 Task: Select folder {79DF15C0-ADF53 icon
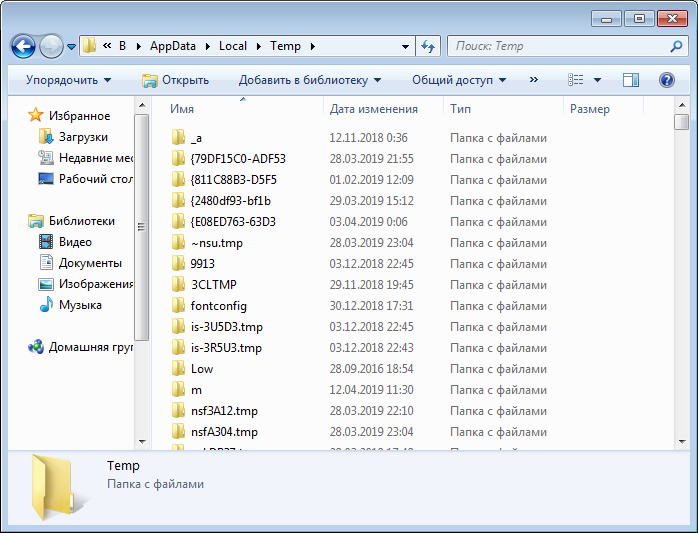click(178, 158)
